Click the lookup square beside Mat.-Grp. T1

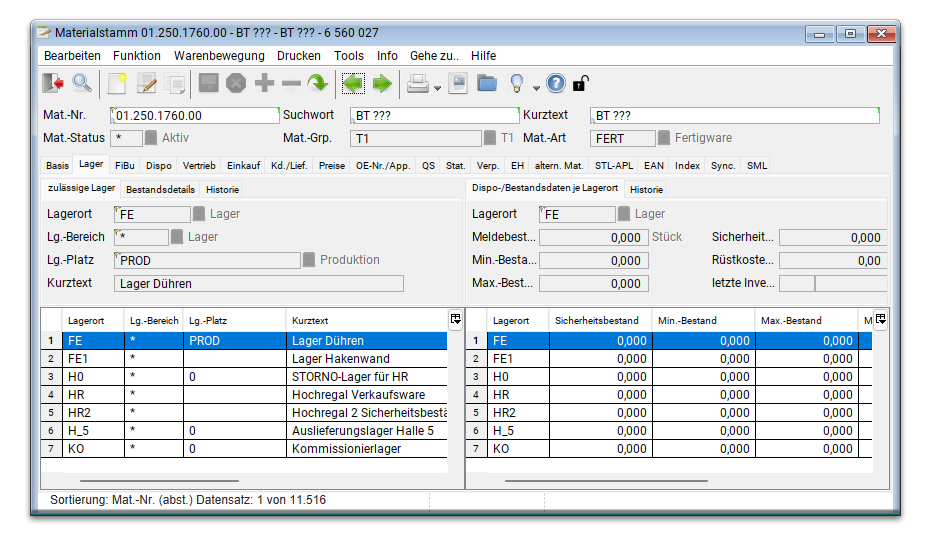(x=490, y=138)
